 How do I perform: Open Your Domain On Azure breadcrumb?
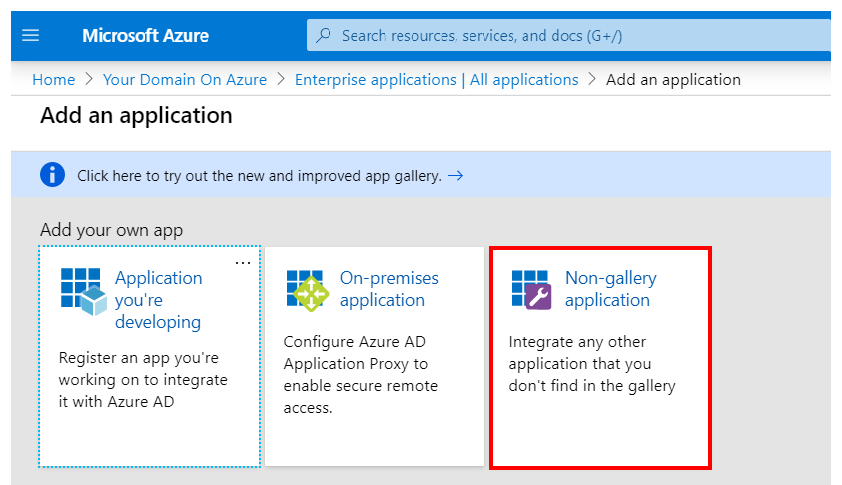[185, 79]
